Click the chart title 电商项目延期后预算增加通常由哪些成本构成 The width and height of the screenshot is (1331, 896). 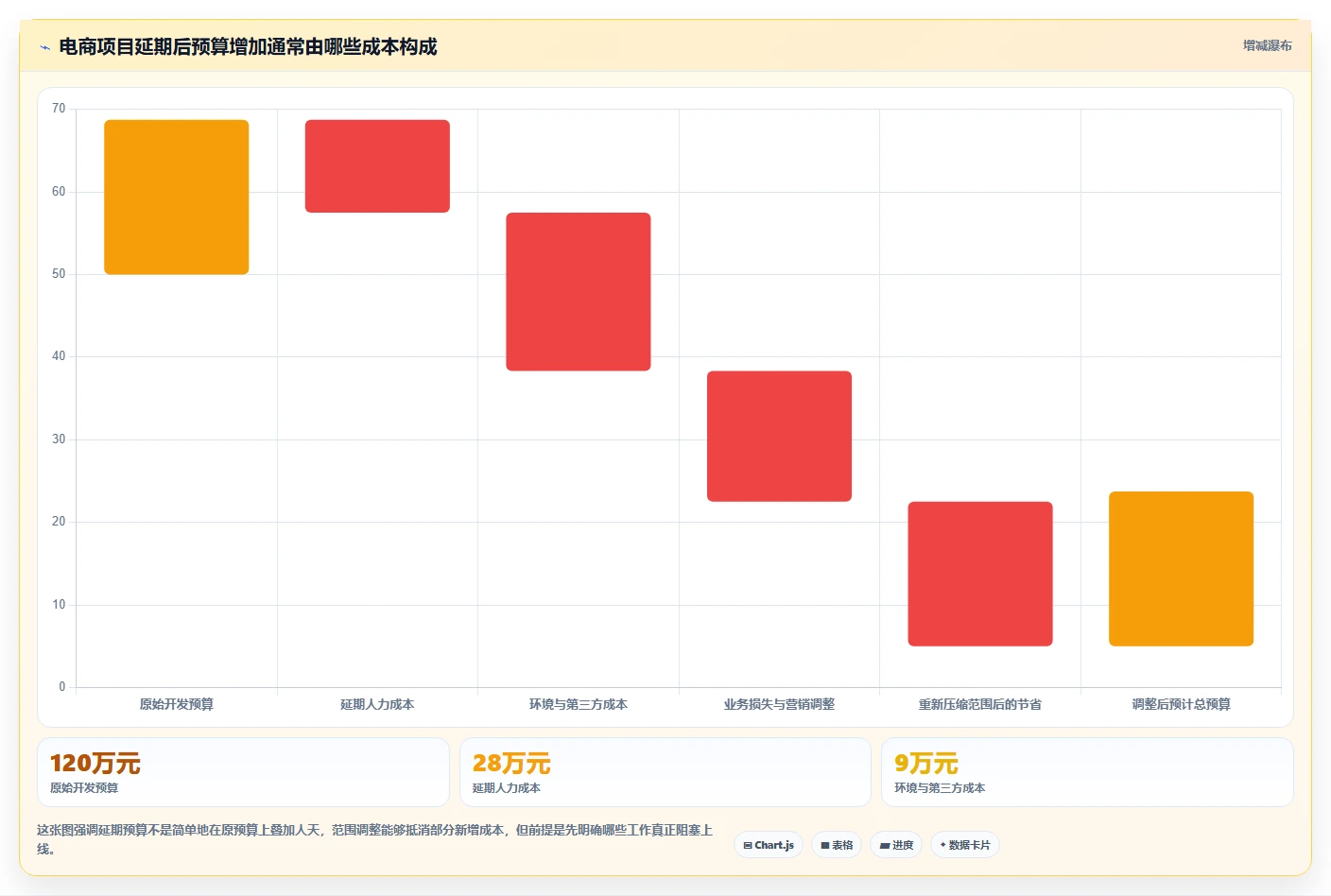[x=248, y=46]
